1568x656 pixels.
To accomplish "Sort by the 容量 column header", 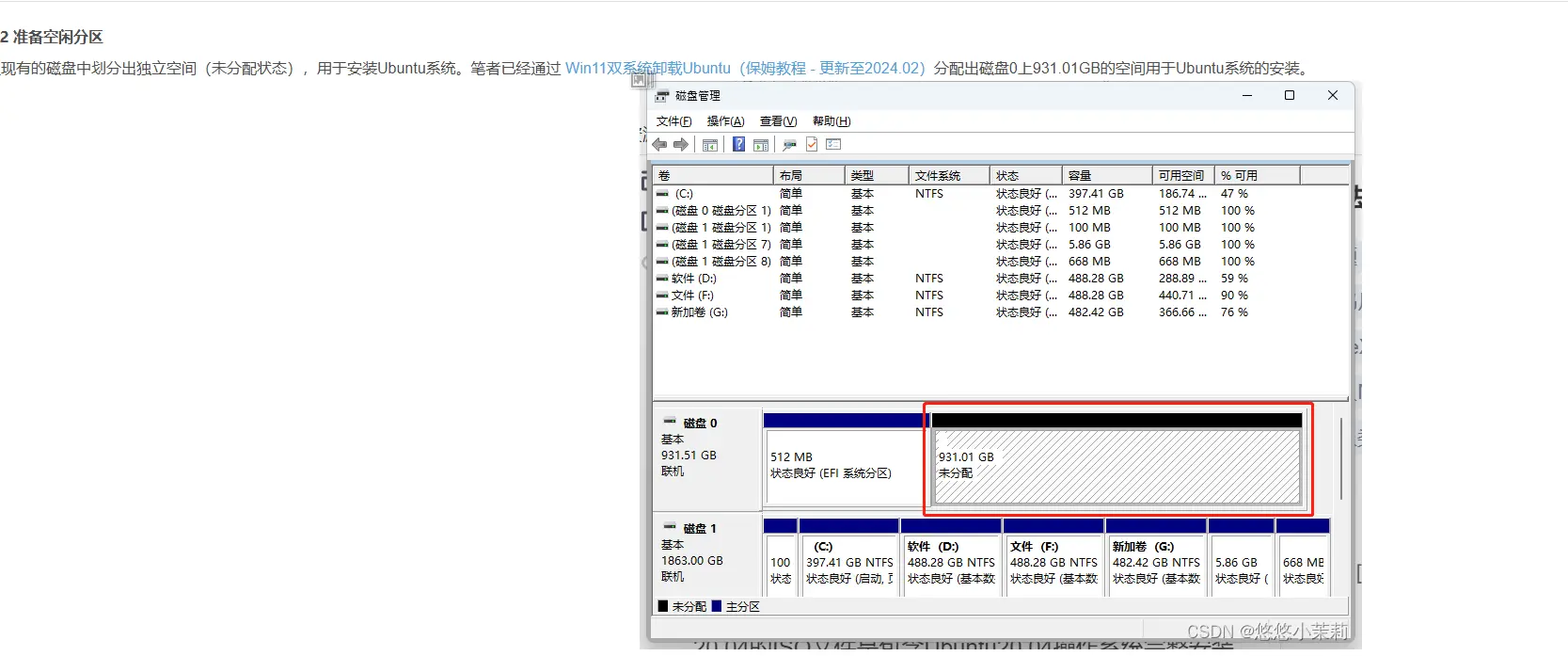I will pos(1107,176).
